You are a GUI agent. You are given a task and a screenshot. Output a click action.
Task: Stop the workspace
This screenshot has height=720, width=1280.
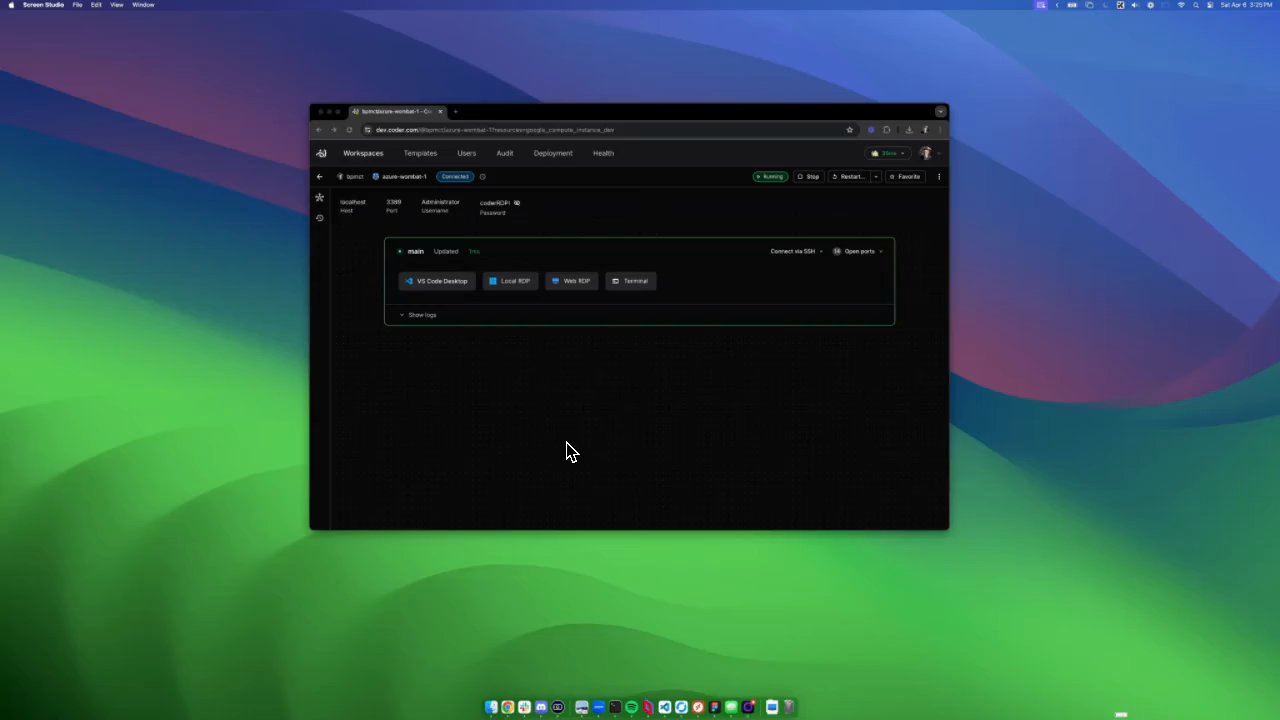click(x=808, y=177)
